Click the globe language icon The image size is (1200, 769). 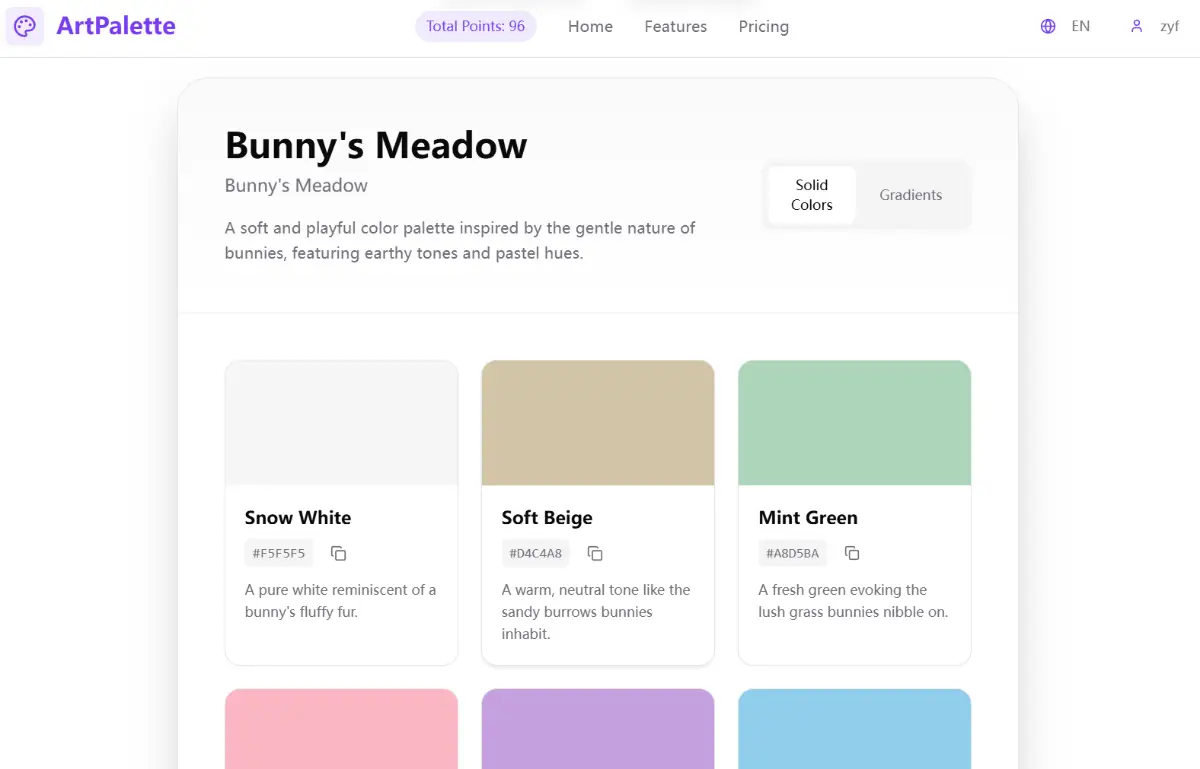tap(1048, 27)
